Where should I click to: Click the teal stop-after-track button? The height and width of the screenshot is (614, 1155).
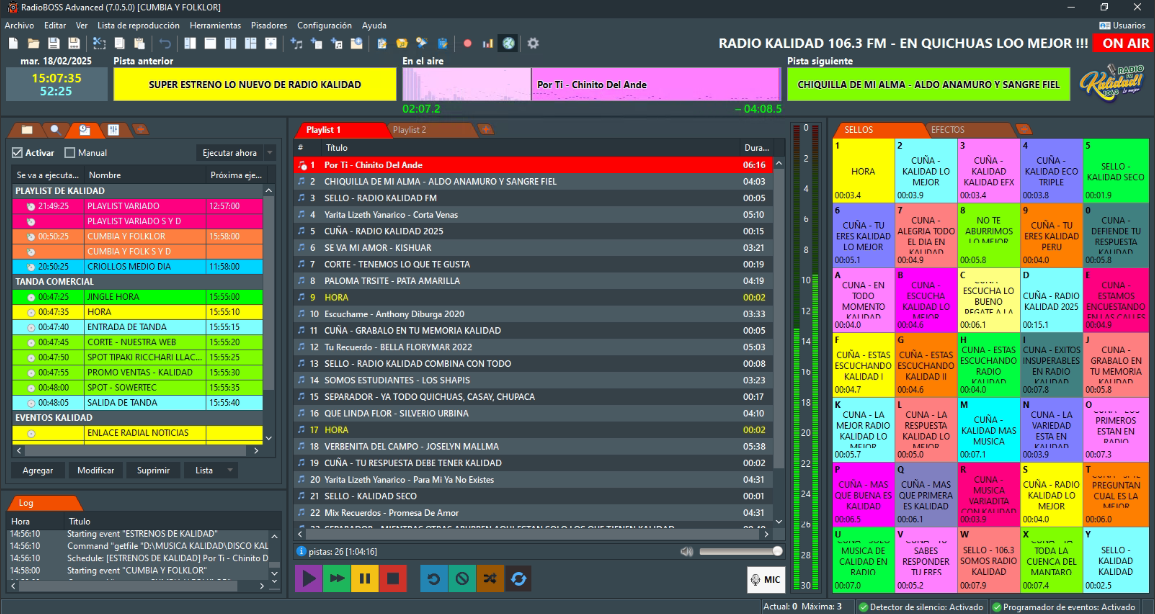click(462, 579)
